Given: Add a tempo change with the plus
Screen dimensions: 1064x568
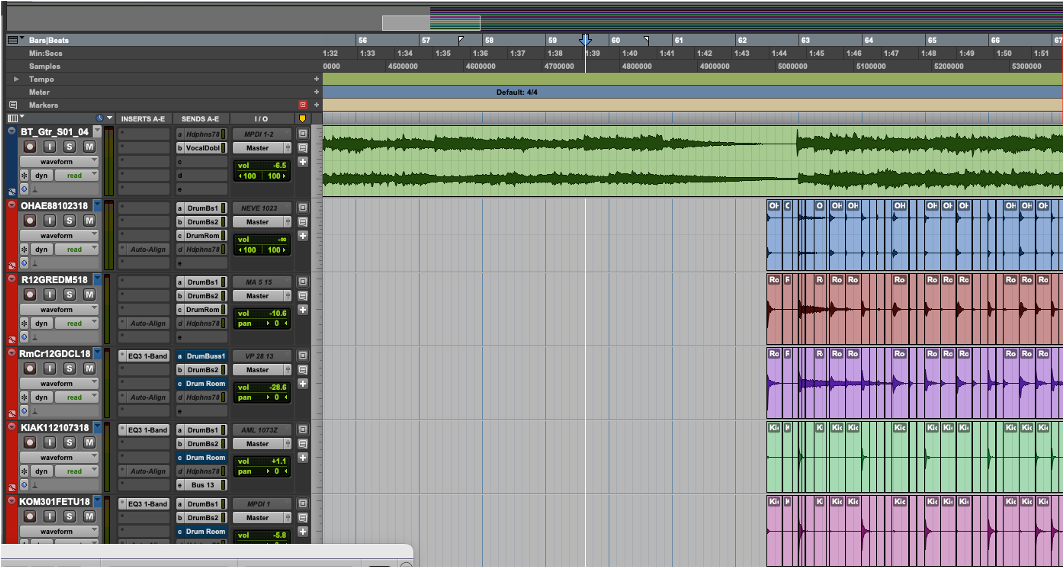Looking at the screenshot, I should (316, 79).
